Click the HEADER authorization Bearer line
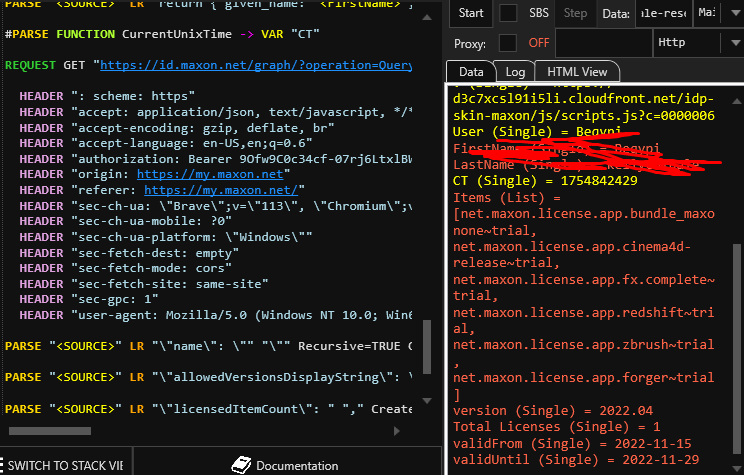Screen dimensions: 744x475 (x=215, y=159)
